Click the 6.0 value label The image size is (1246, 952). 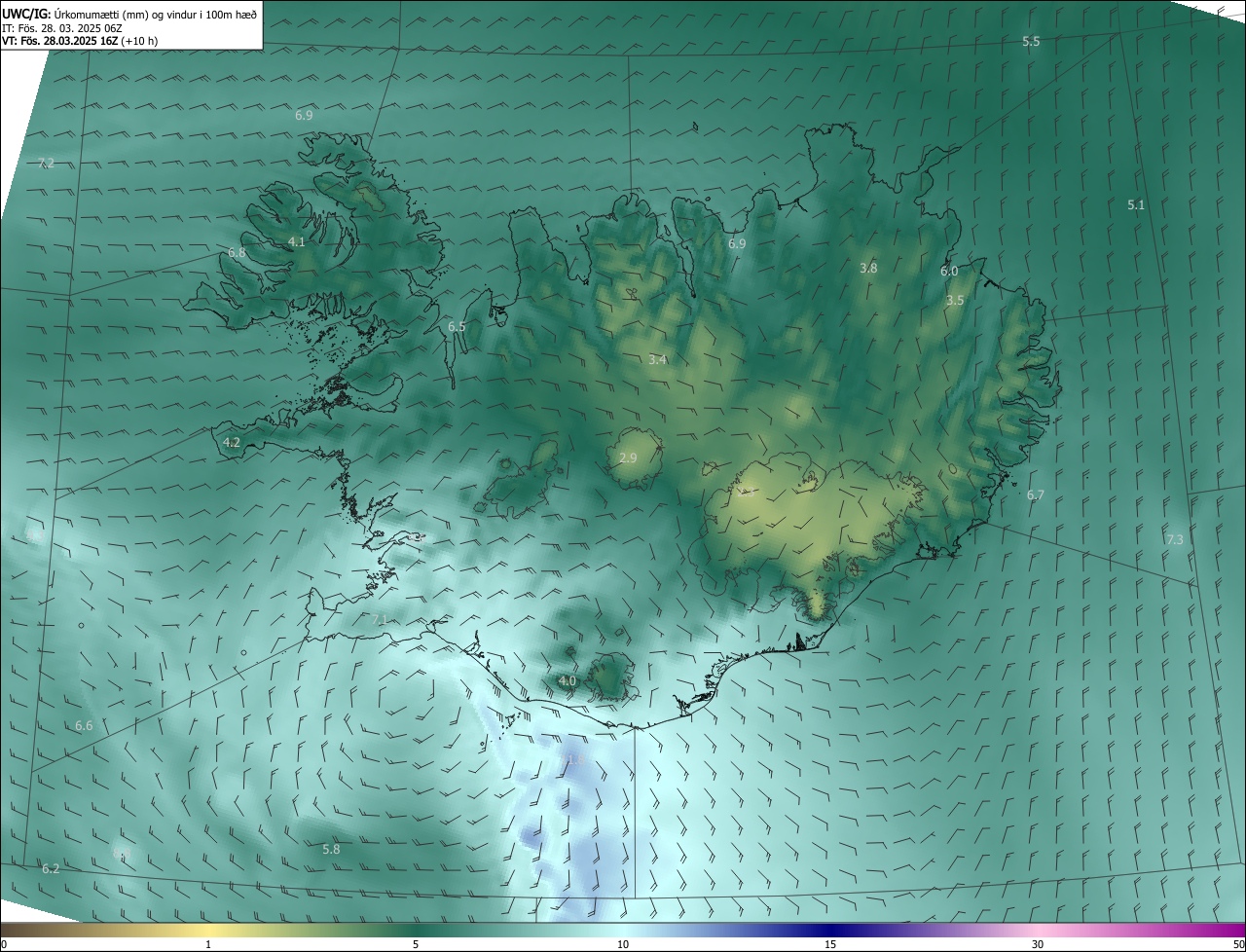(949, 271)
